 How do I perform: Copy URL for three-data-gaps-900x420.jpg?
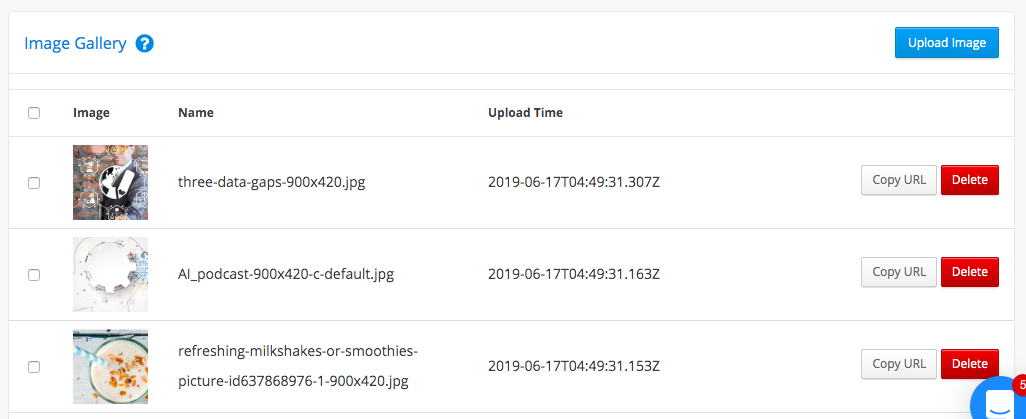tap(899, 180)
